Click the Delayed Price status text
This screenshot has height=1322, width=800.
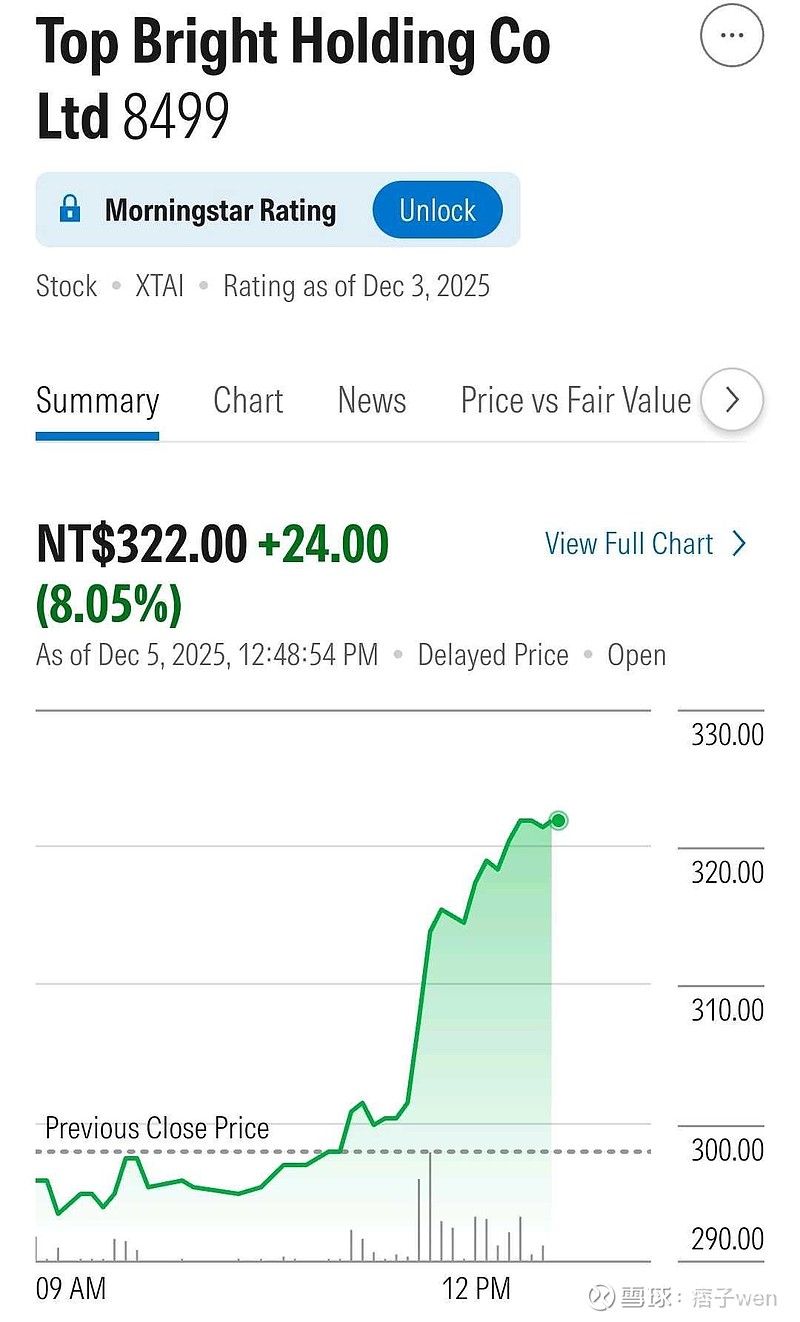(493, 656)
